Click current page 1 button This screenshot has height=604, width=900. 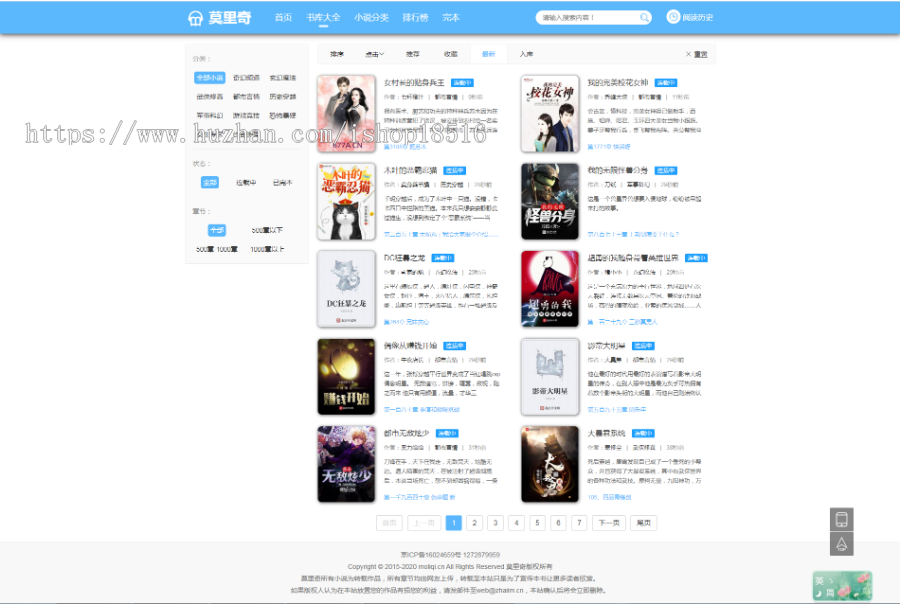(453, 523)
